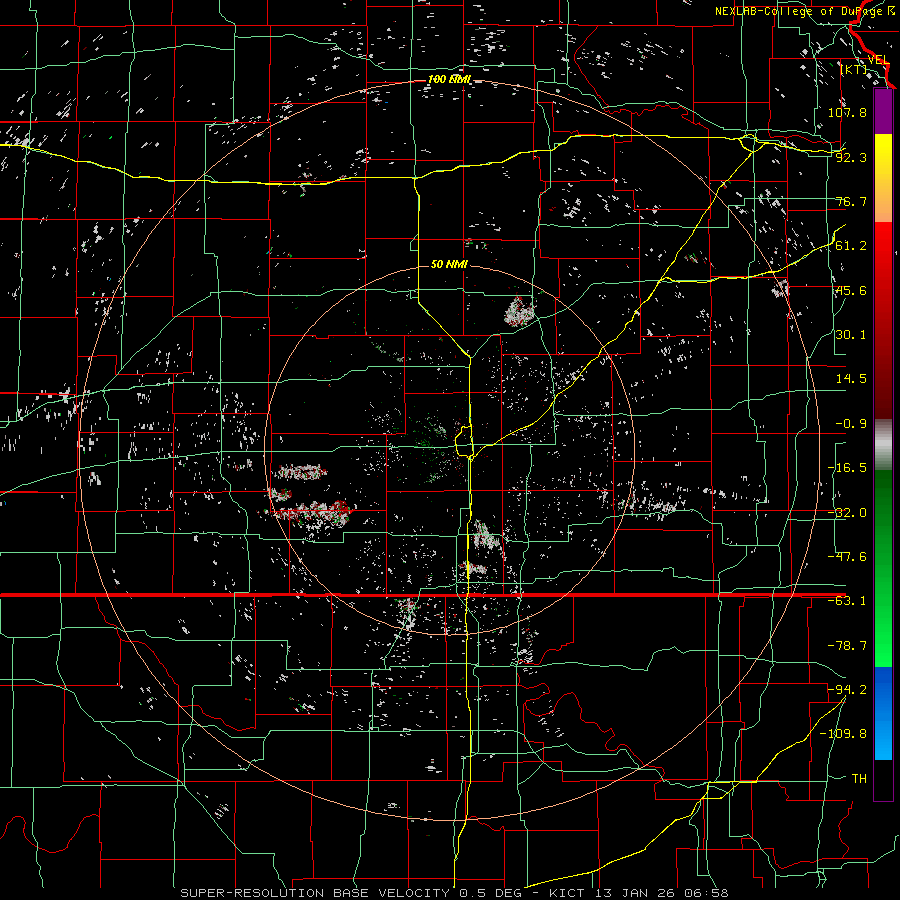The width and height of the screenshot is (900, 900).
Task: Select the -32.0 scale value
Action: (x=847, y=513)
